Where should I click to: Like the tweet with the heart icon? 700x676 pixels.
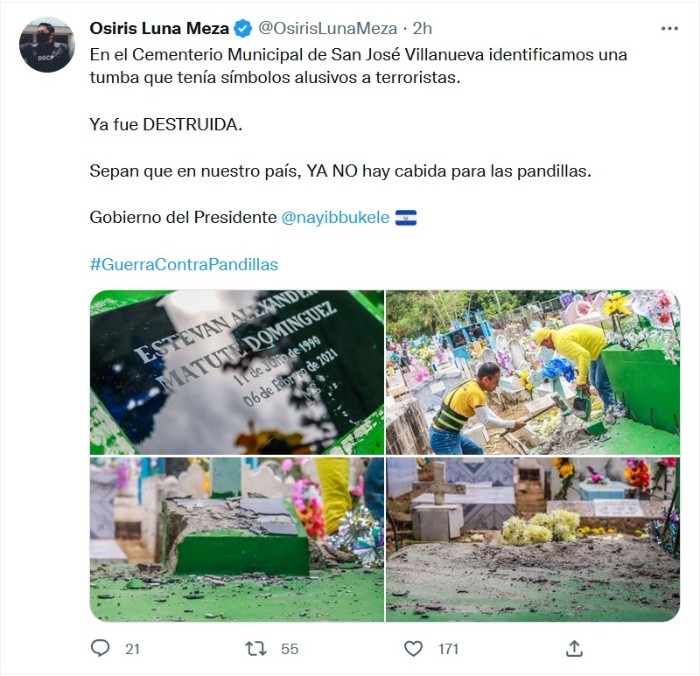pos(413,648)
